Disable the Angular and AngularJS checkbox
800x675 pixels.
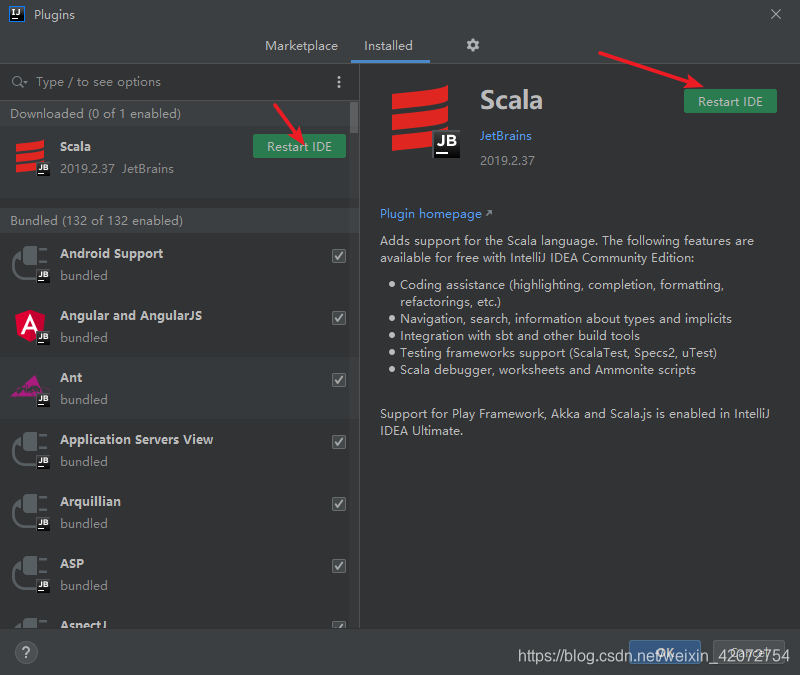point(339,318)
